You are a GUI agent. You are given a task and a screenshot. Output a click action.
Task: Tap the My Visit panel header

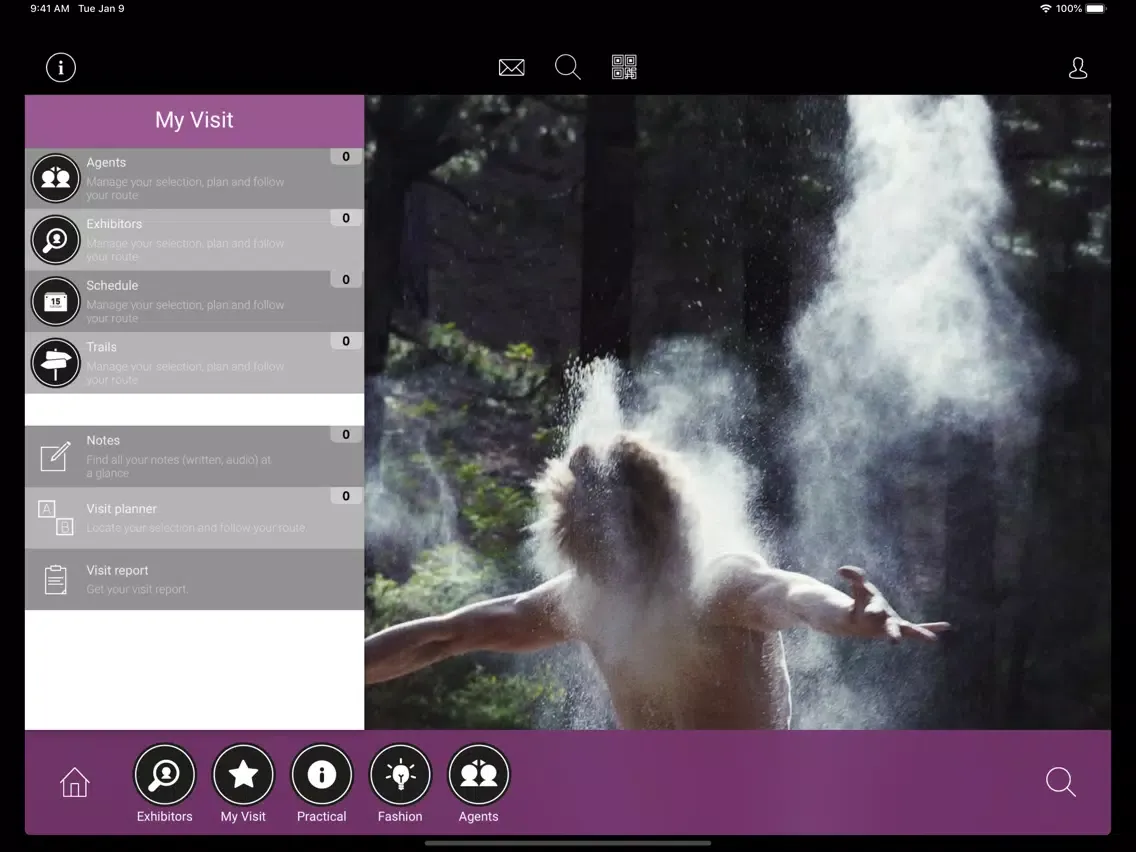click(x=194, y=121)
